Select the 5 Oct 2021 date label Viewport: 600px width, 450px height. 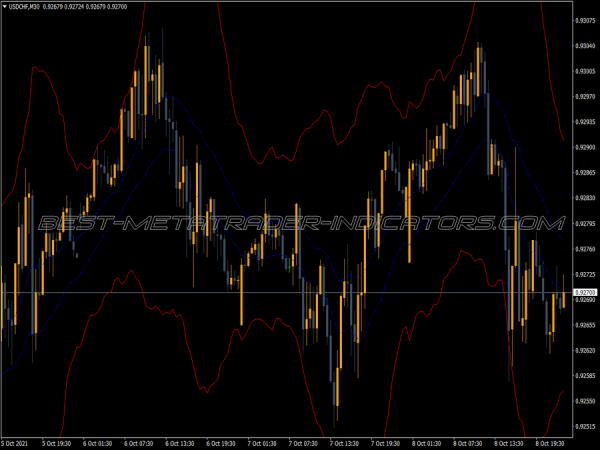click(17, 442)
